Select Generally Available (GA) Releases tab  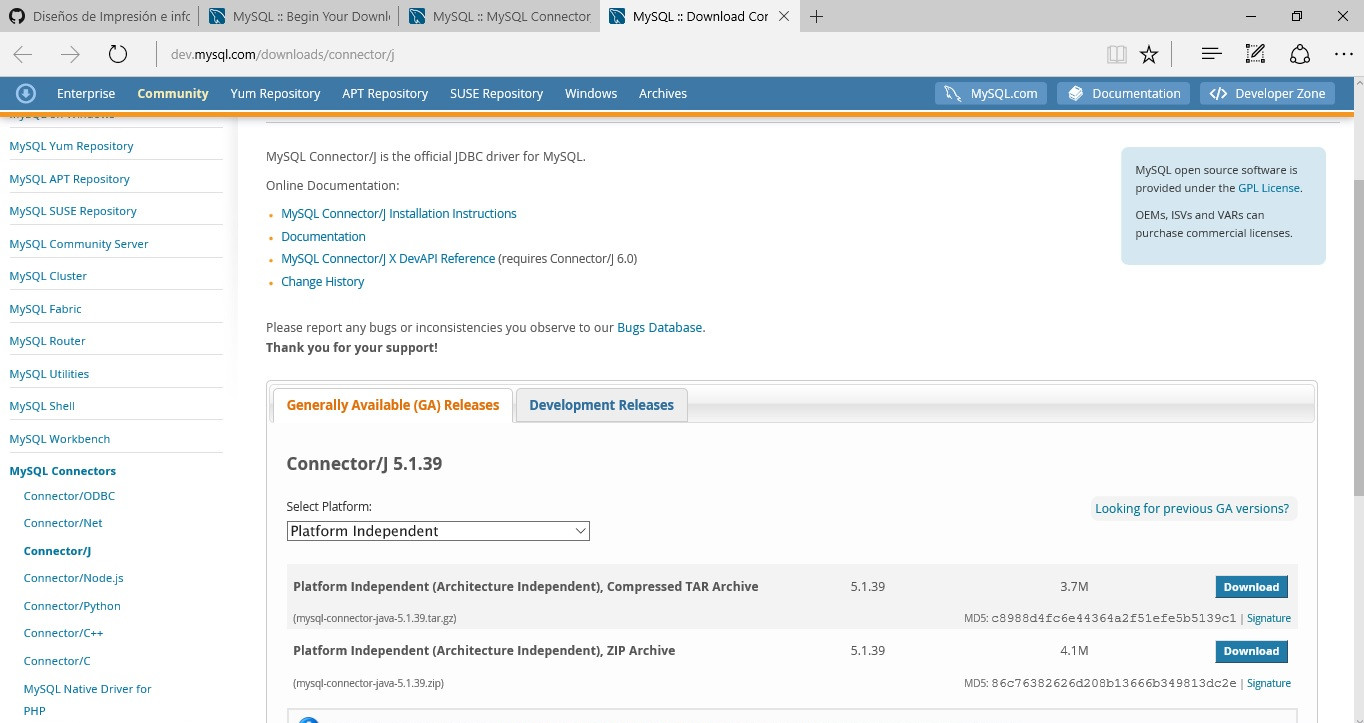[392, 405]
